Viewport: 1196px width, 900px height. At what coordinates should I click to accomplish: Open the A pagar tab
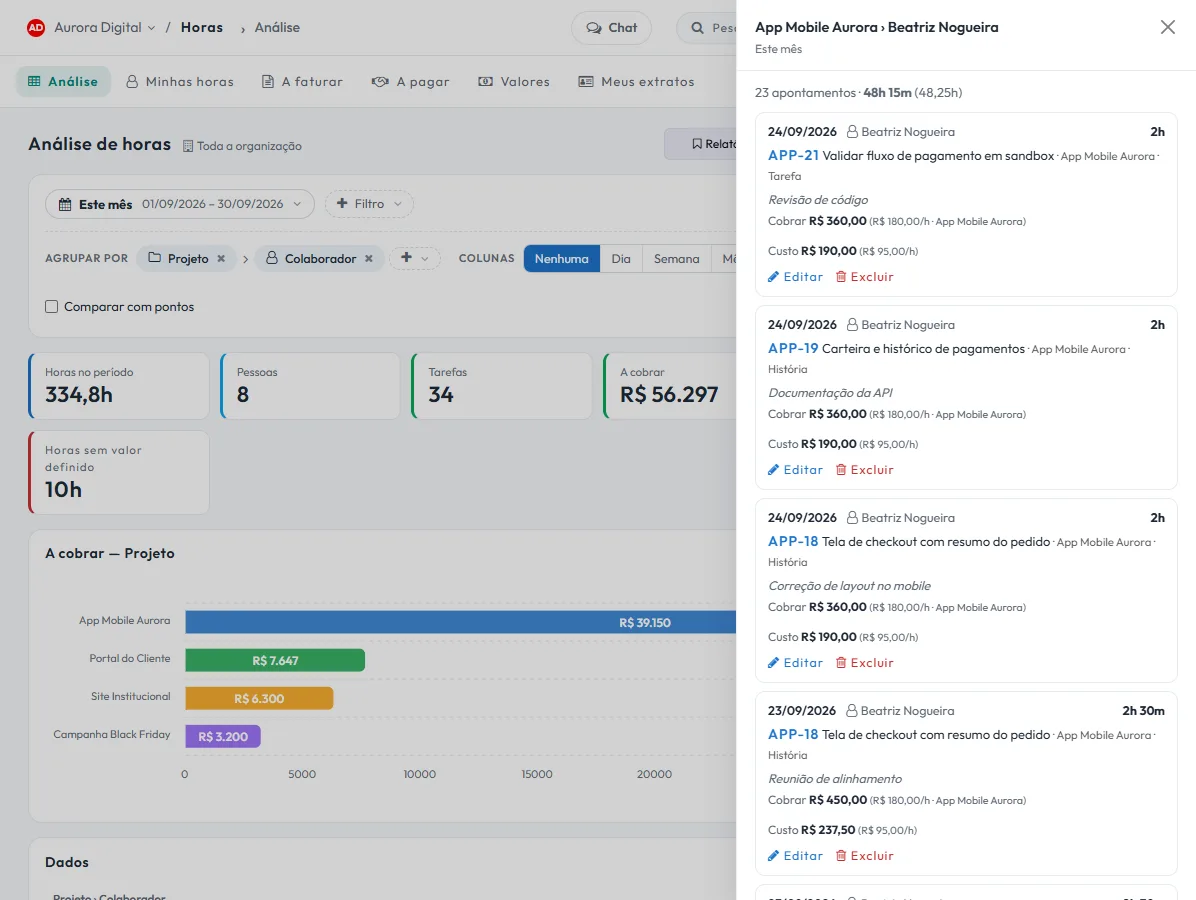410,82
